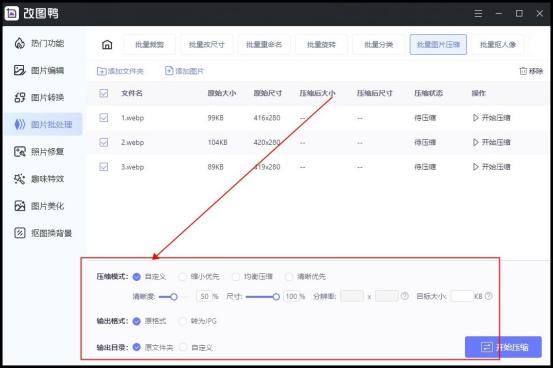The width and height of the screenshot is (554, 369).
Task: Start compressing 3.webp with its play button
Action: coord(491,167)
